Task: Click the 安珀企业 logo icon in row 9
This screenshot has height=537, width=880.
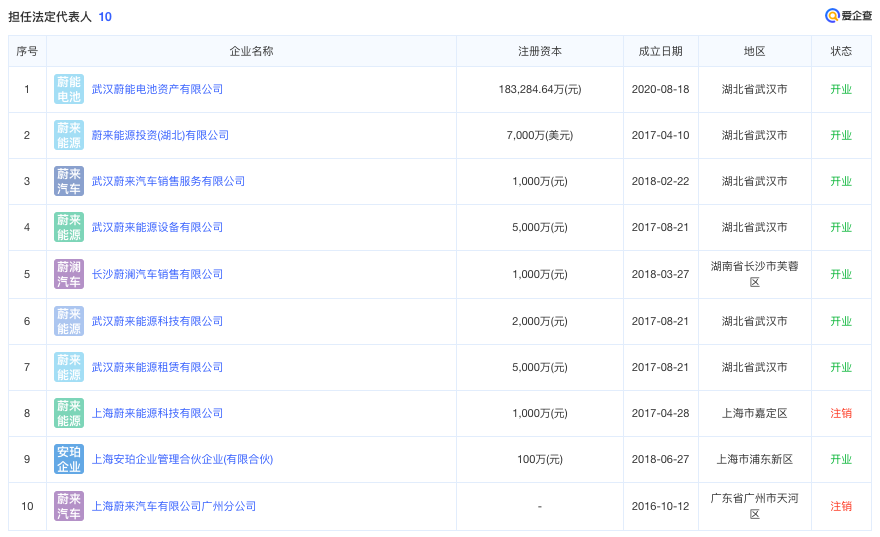Action: (x=69, y=460)
